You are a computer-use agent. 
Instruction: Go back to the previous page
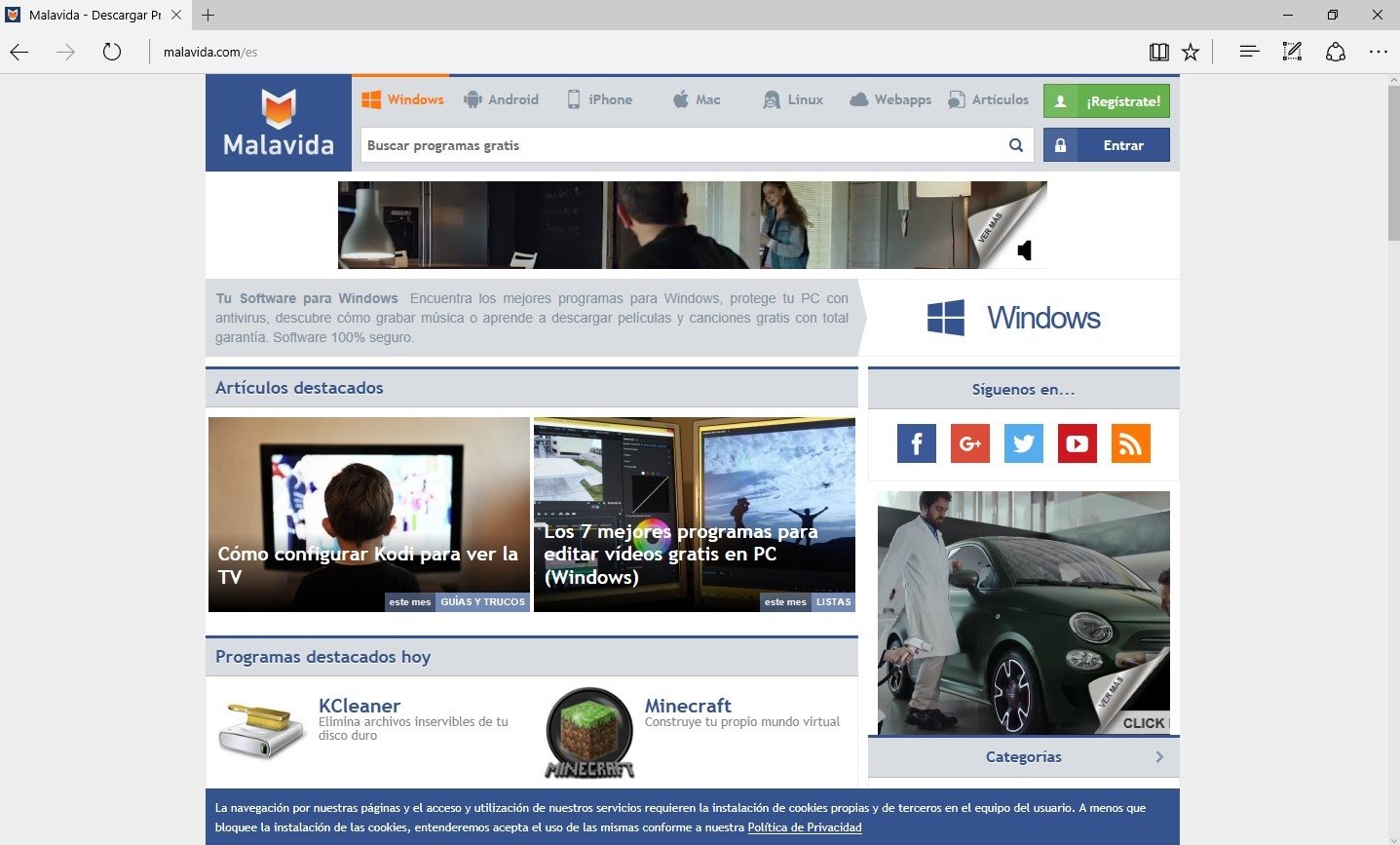[19, 53]
